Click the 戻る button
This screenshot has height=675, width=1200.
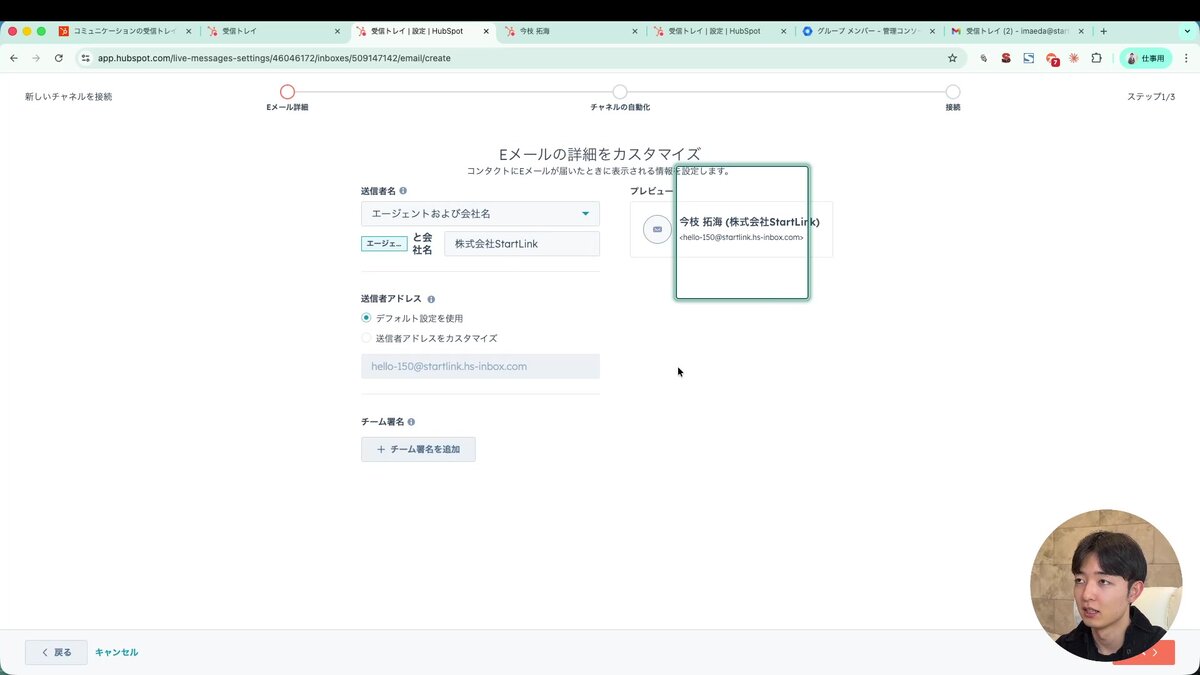56,652
